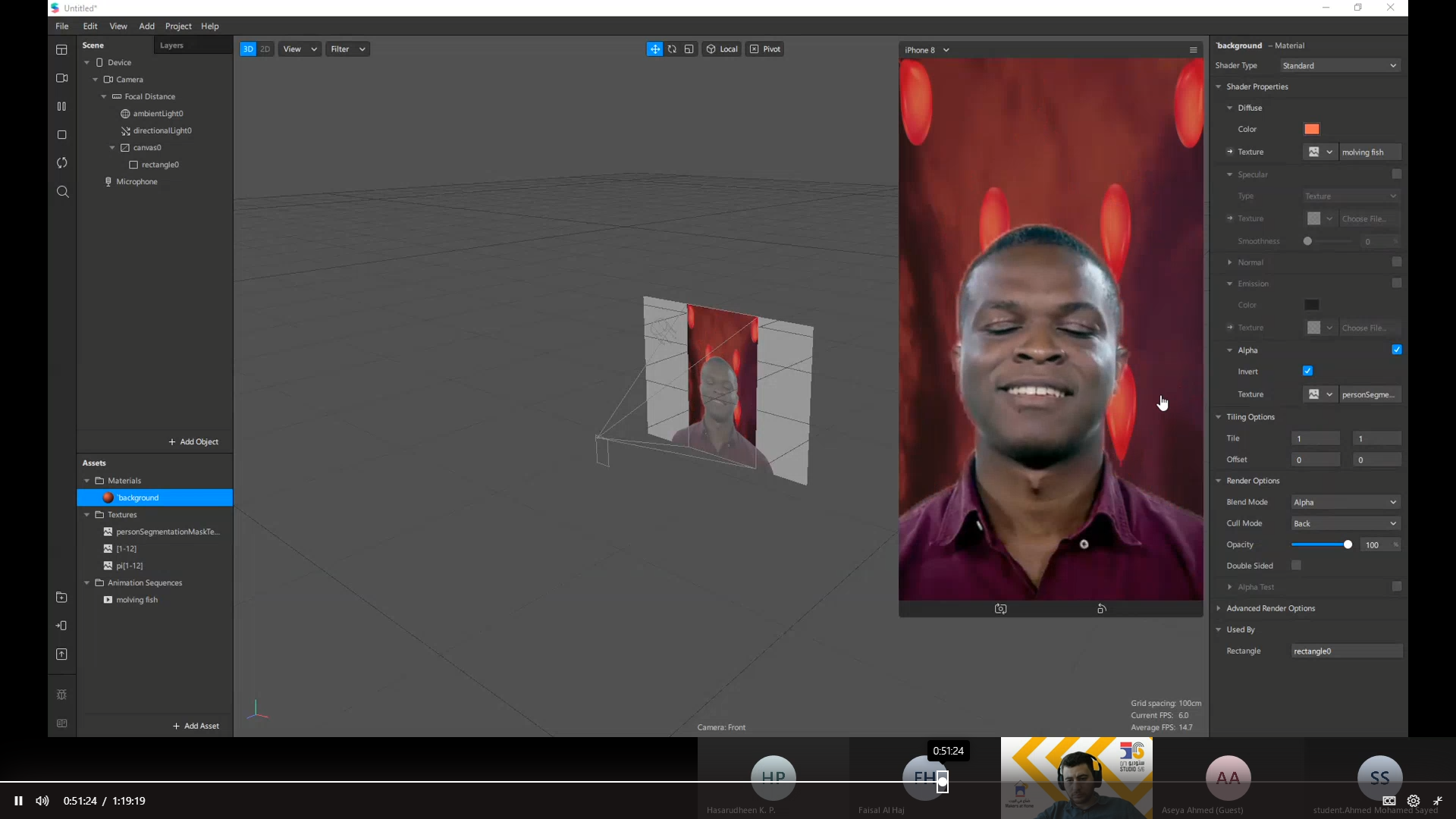The width and height of the screenshot is (1456, 819).
Task: Select the molving fish animation sequence
Action: (137, 600)
